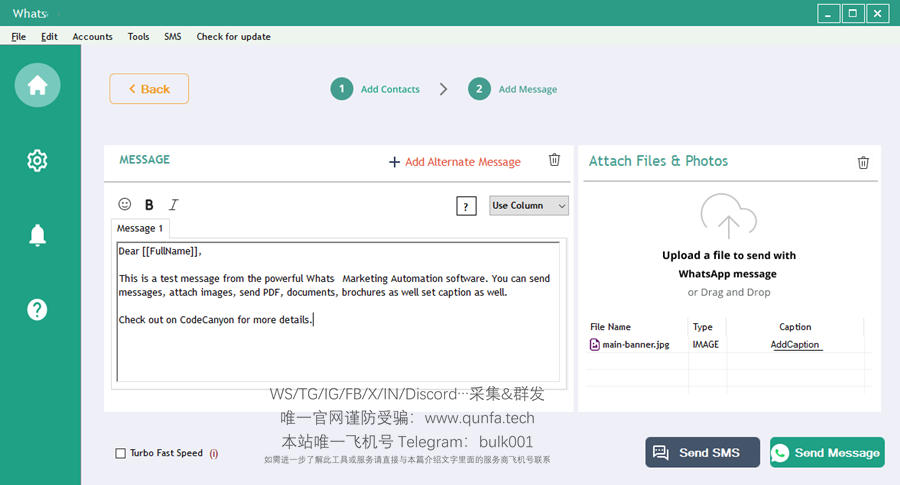Open the Accounts menu
The height and width of the screenshot is (485, 900).
click(92, 37)
